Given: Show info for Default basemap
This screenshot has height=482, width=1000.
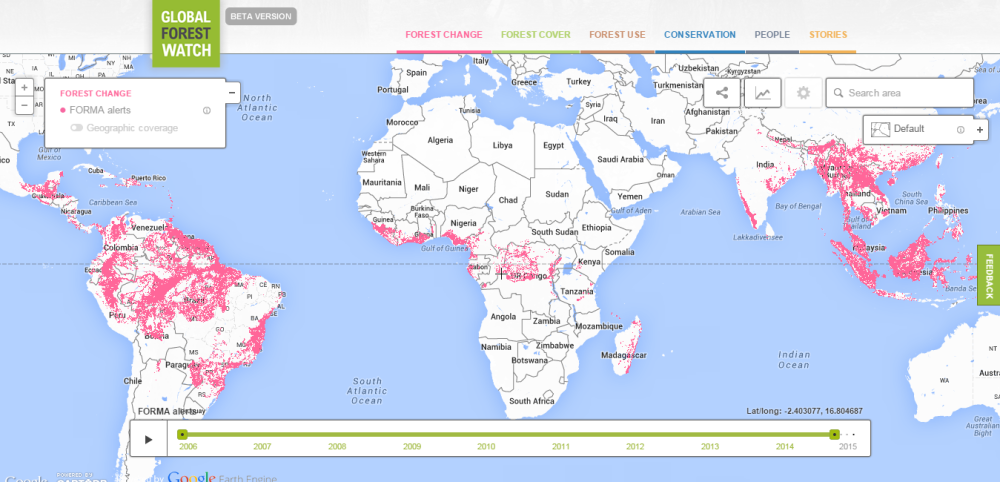Looking at the screenshot, I should (x=960, y=129).
